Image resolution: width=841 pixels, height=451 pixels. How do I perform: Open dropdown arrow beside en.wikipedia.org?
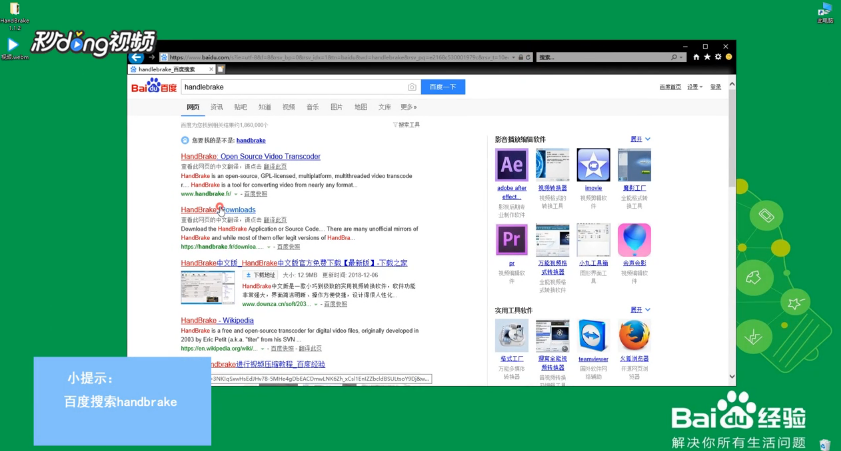(262, 349)
